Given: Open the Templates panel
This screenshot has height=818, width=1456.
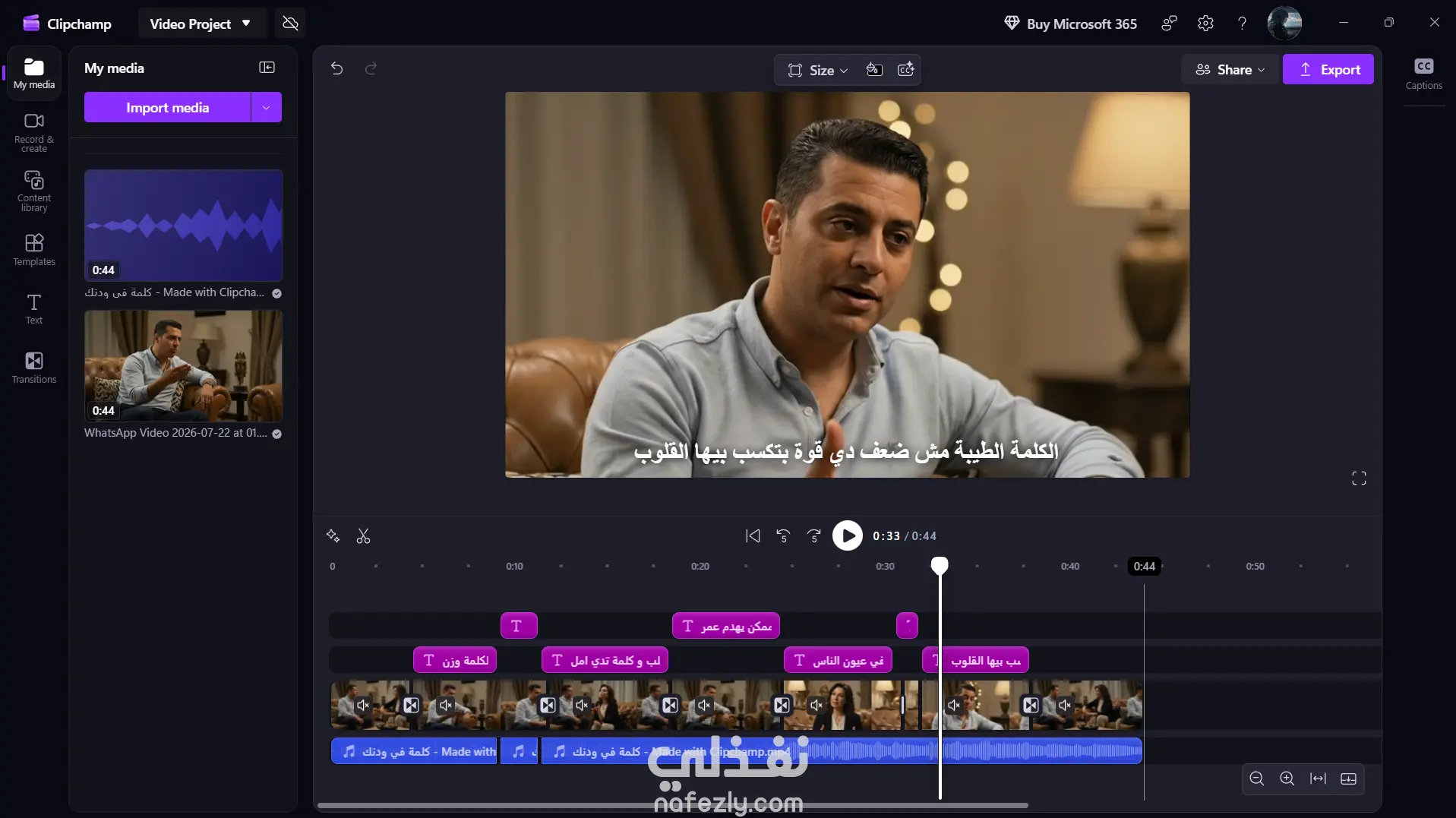Looking at the screenshot, I should pos(34,250).
